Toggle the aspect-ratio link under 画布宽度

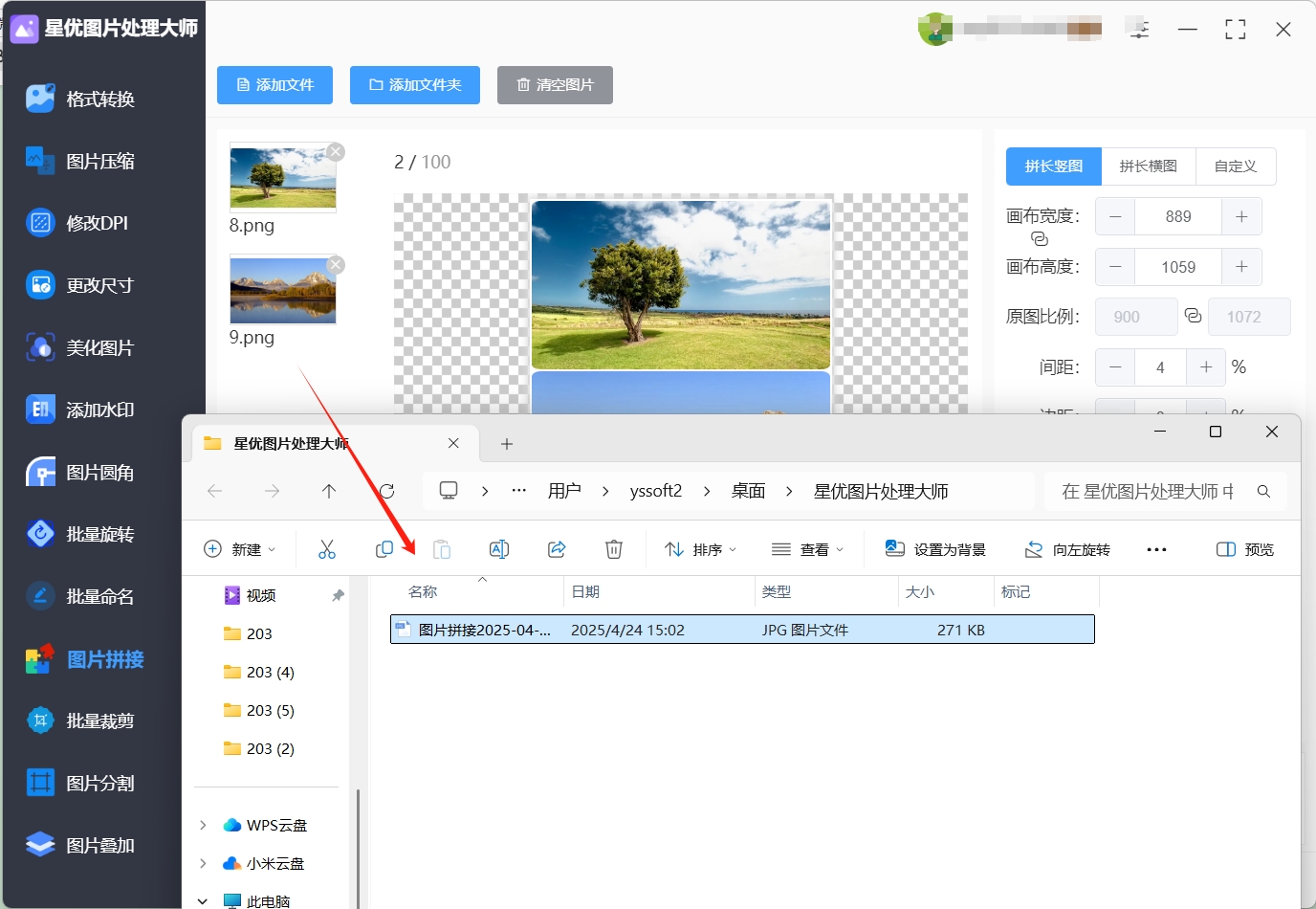(1040, 239)
